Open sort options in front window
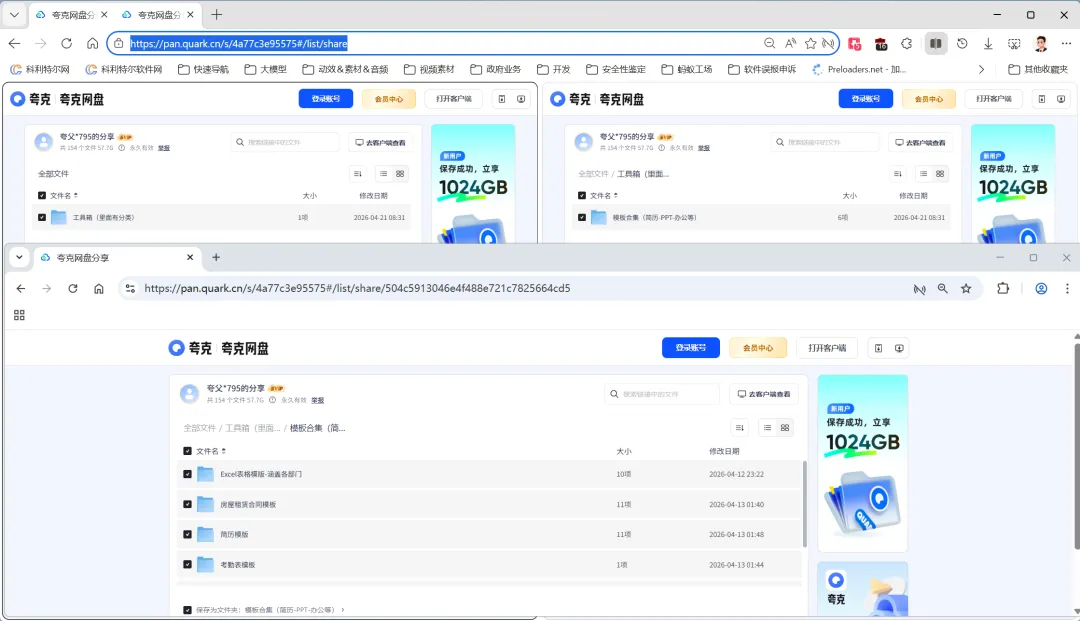1080x621 pixels. tap(740, 428)
